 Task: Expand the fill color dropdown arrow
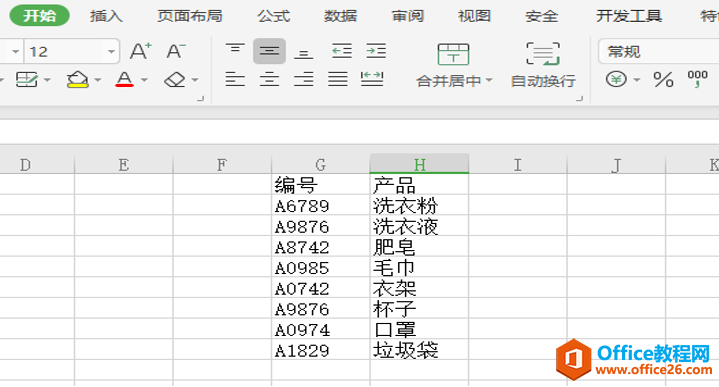97,80
